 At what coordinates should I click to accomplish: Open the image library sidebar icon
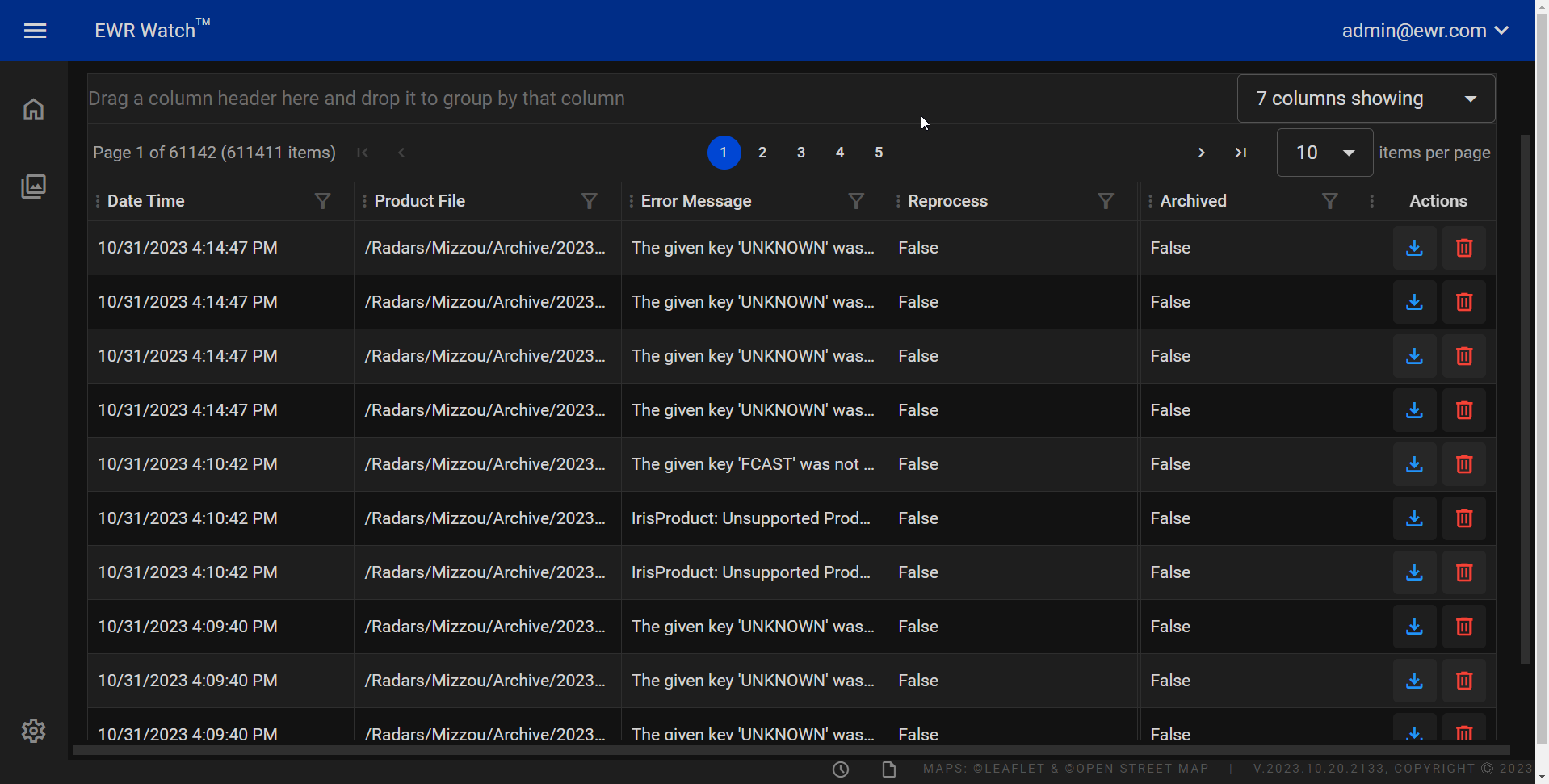[x=33, y=187]
